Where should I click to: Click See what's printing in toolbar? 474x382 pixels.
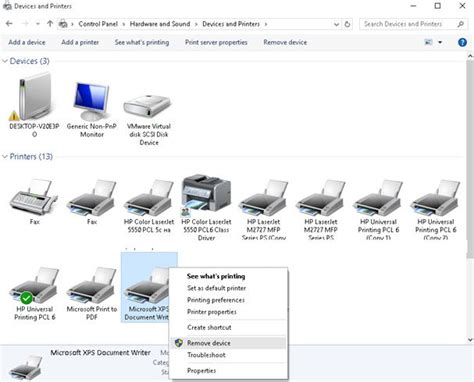coord(142,42)
